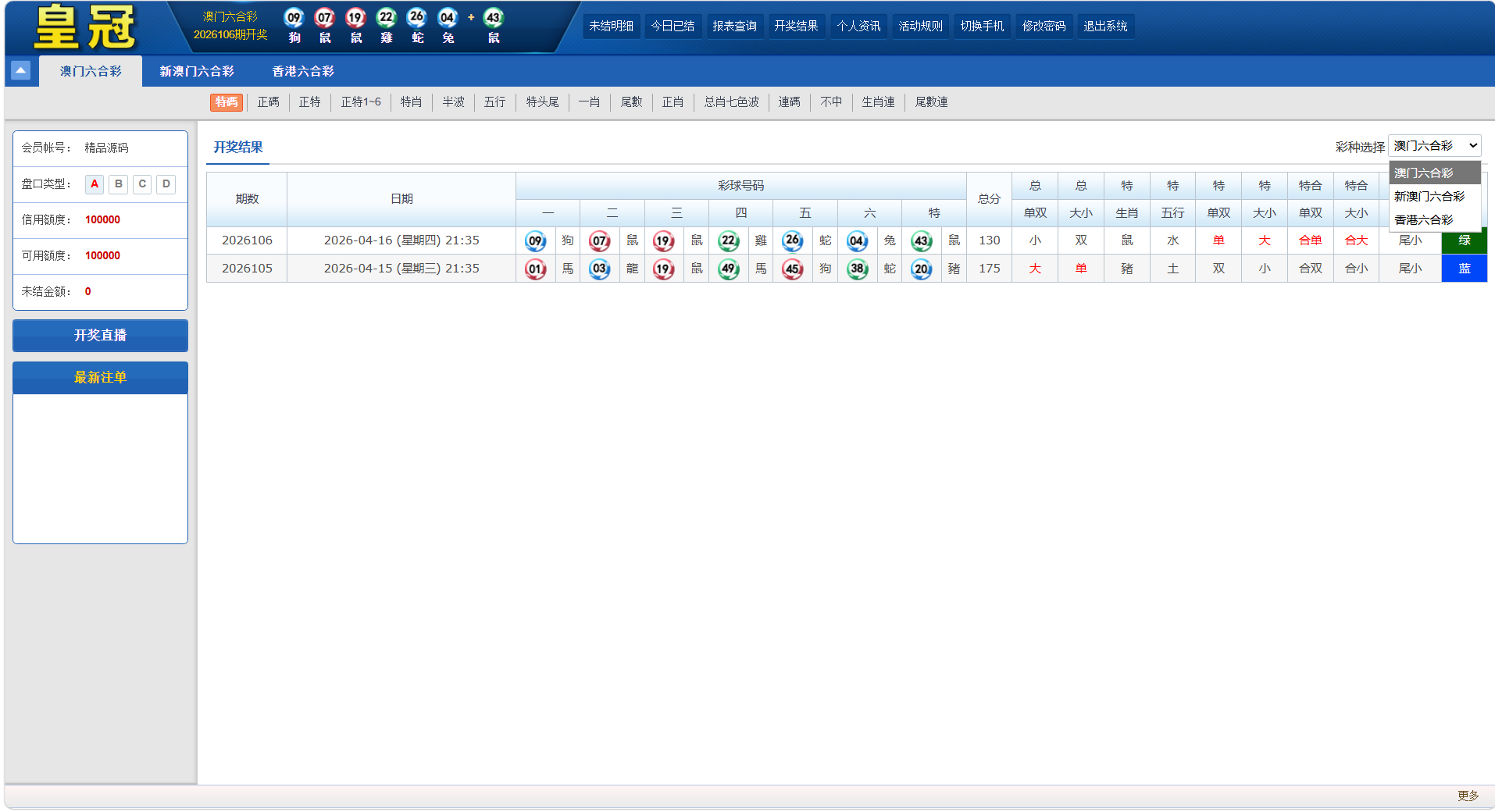The height and width of the screenshot is (812, 1495).
Task: Click ball 09 in the header draw
Action: tap(294, 18)
